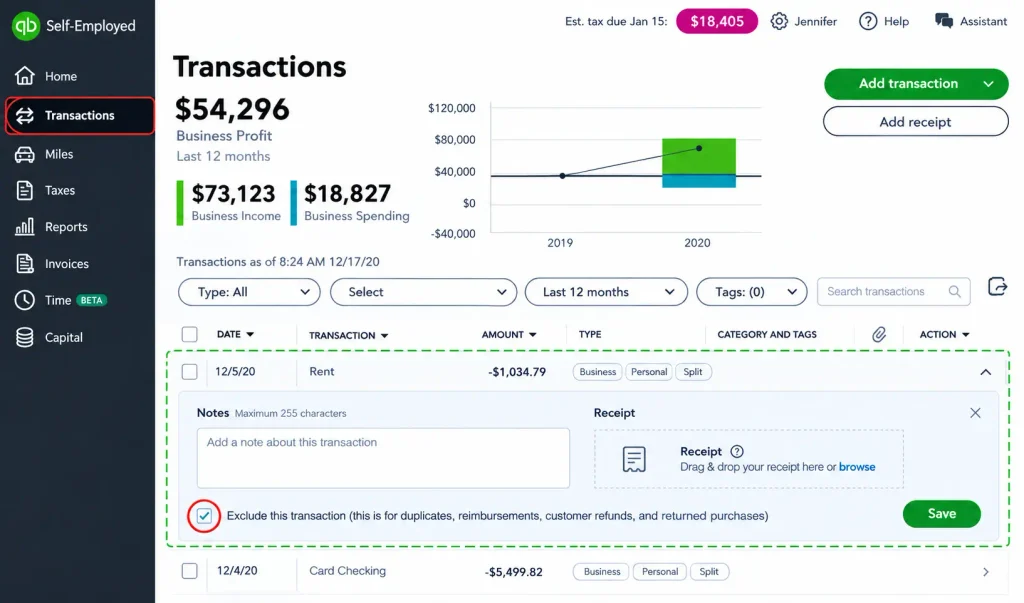Open the Select filter dropdown

[423, 292]
